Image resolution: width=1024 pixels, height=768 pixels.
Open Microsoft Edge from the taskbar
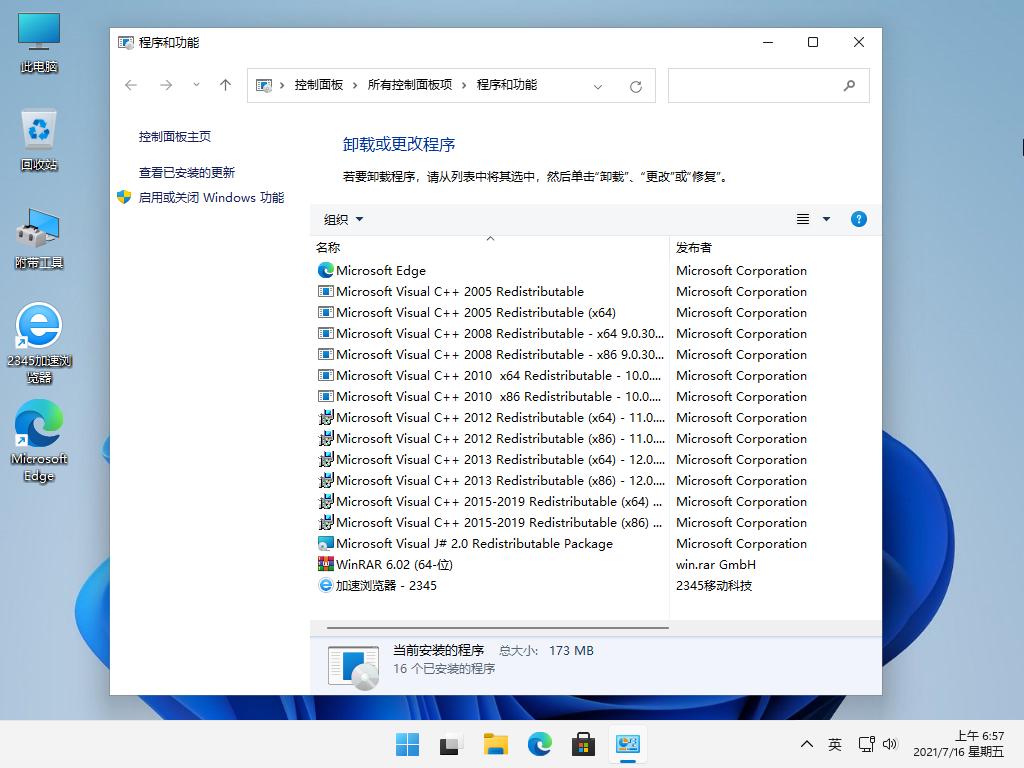click(539, 744)
